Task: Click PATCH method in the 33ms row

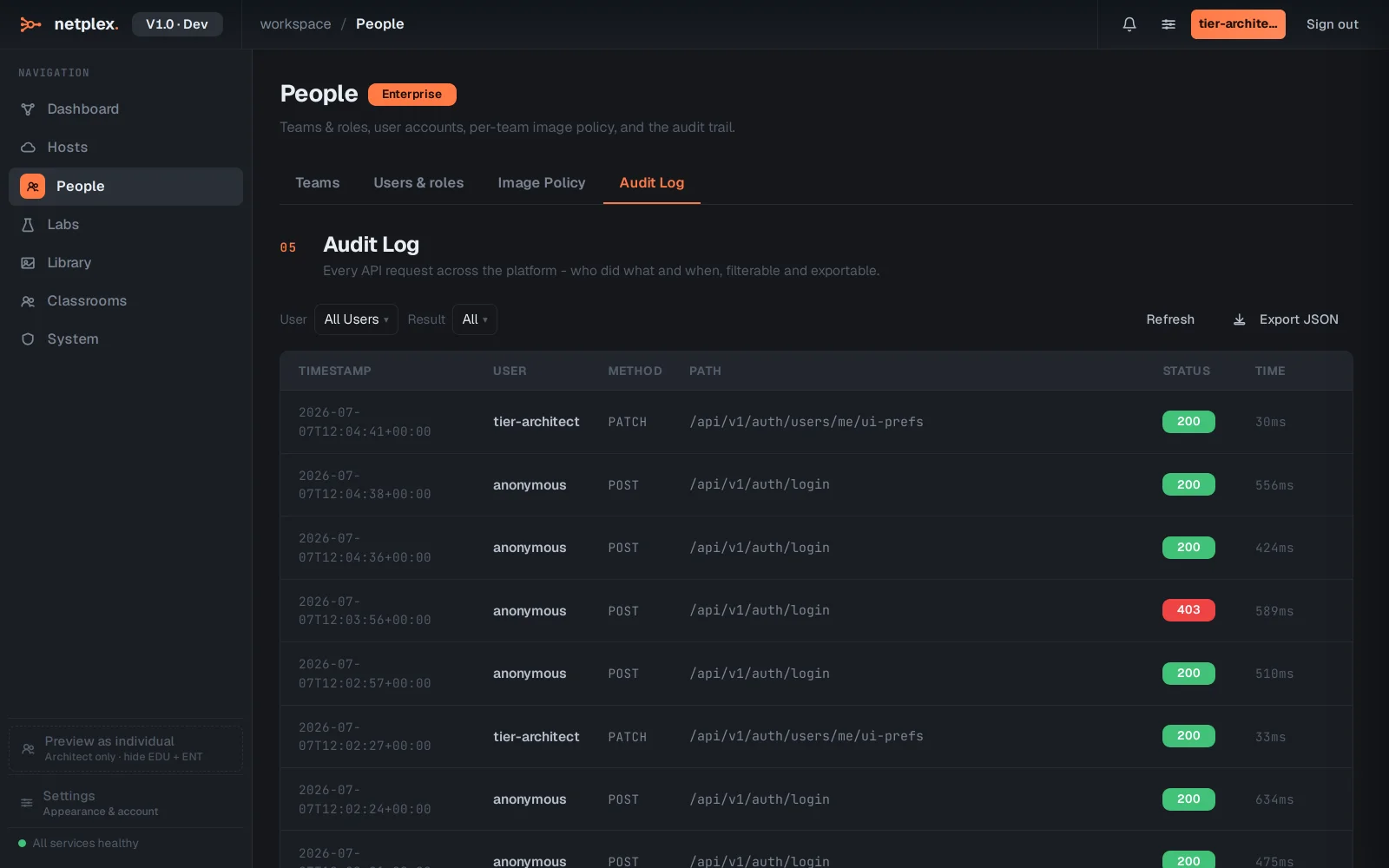Action: coord(628,737)
